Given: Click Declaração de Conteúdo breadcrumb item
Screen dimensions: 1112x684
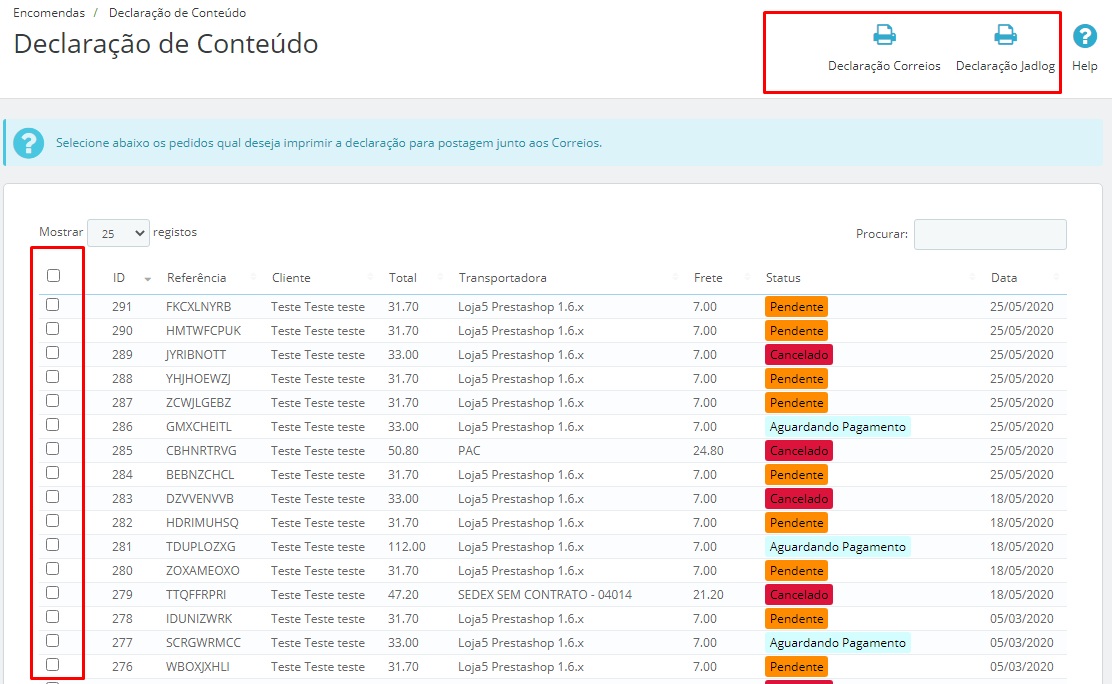Looking at the screenshot, I should (177, 13).
